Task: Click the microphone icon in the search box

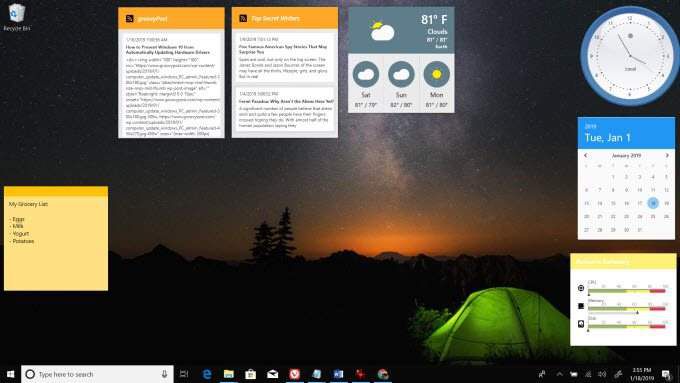Action: point(164,374)
